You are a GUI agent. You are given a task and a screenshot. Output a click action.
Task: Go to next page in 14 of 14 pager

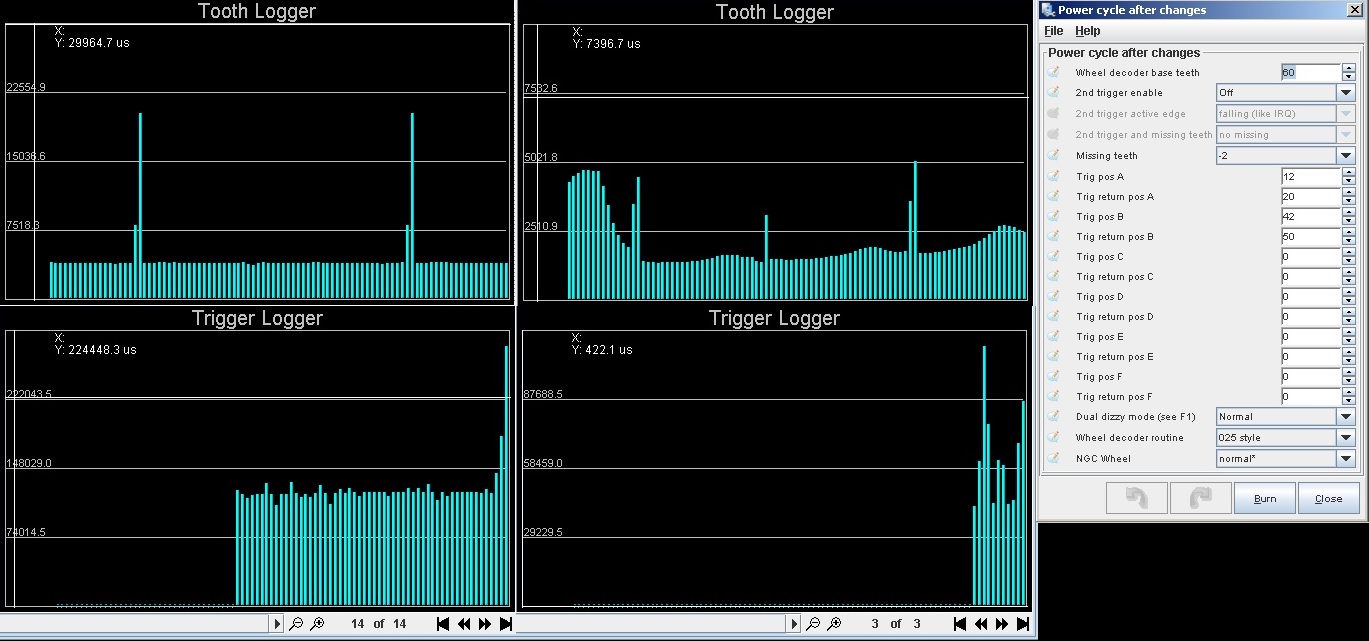point(485,624)
